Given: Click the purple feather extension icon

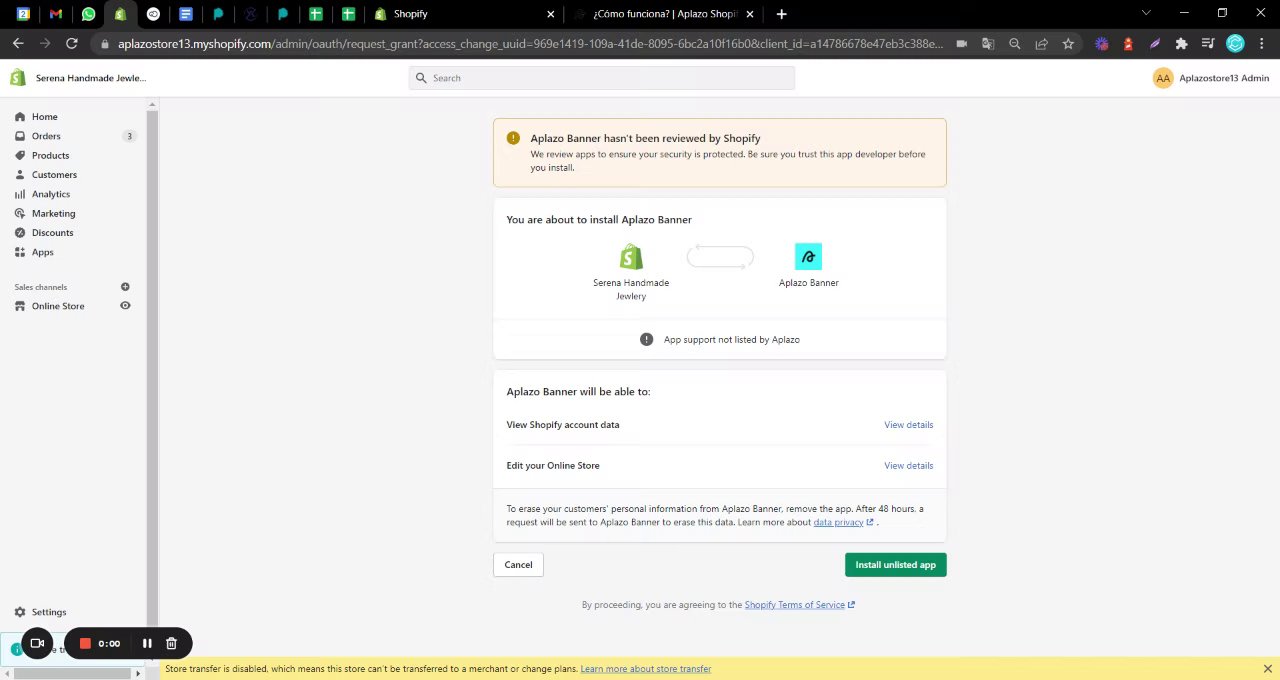Looking at the screenshot, I should (x=1155, y=44).
